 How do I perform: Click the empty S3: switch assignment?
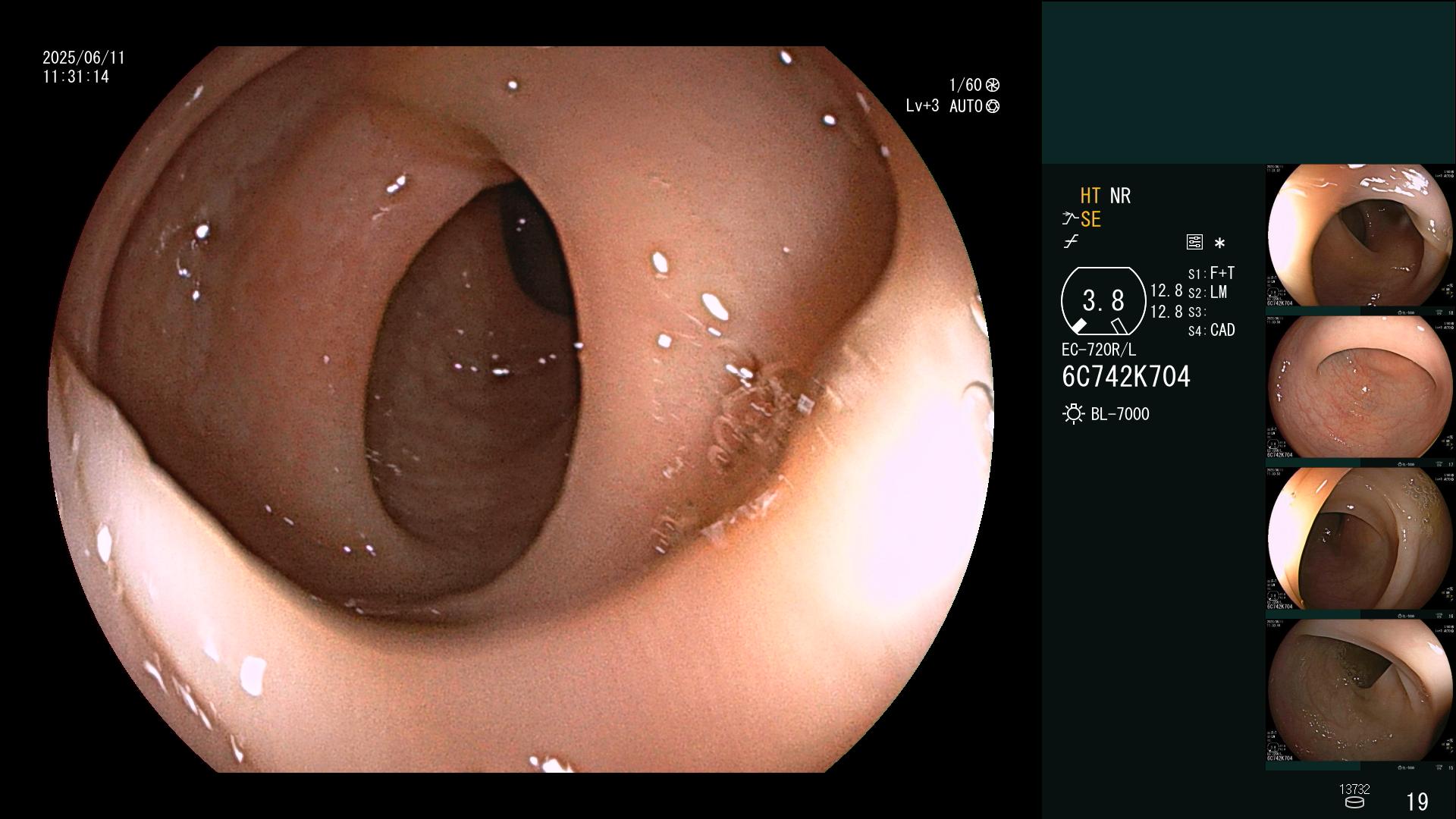(1197, 312)
